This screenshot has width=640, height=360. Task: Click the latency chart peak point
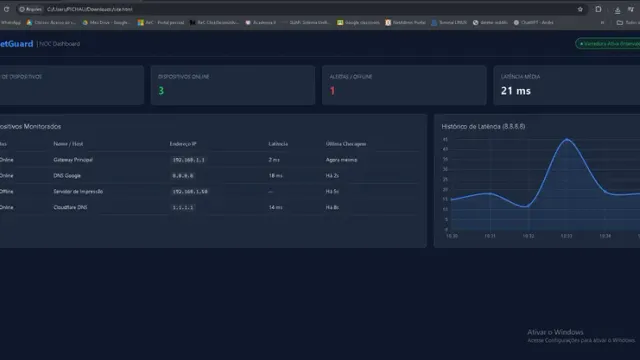coord(567,140)
